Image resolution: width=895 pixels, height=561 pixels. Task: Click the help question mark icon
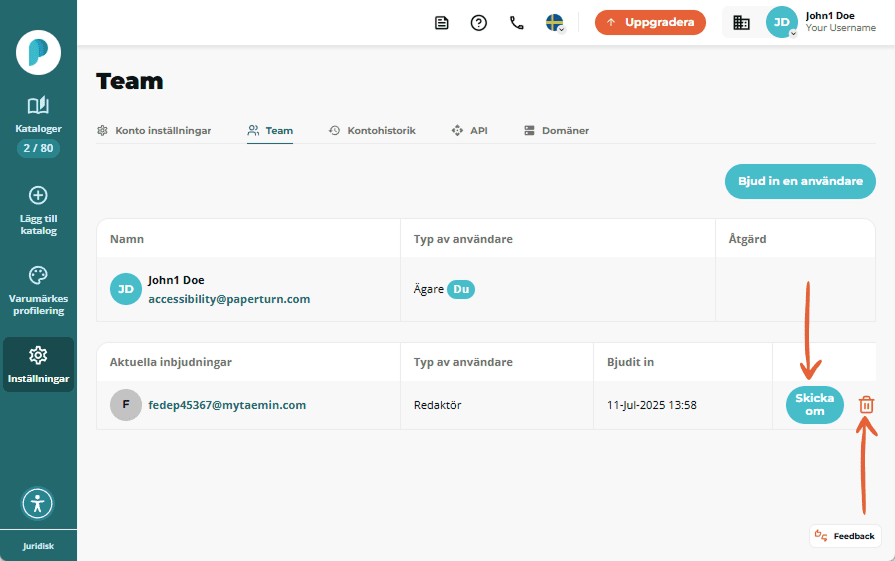(479, 23)
